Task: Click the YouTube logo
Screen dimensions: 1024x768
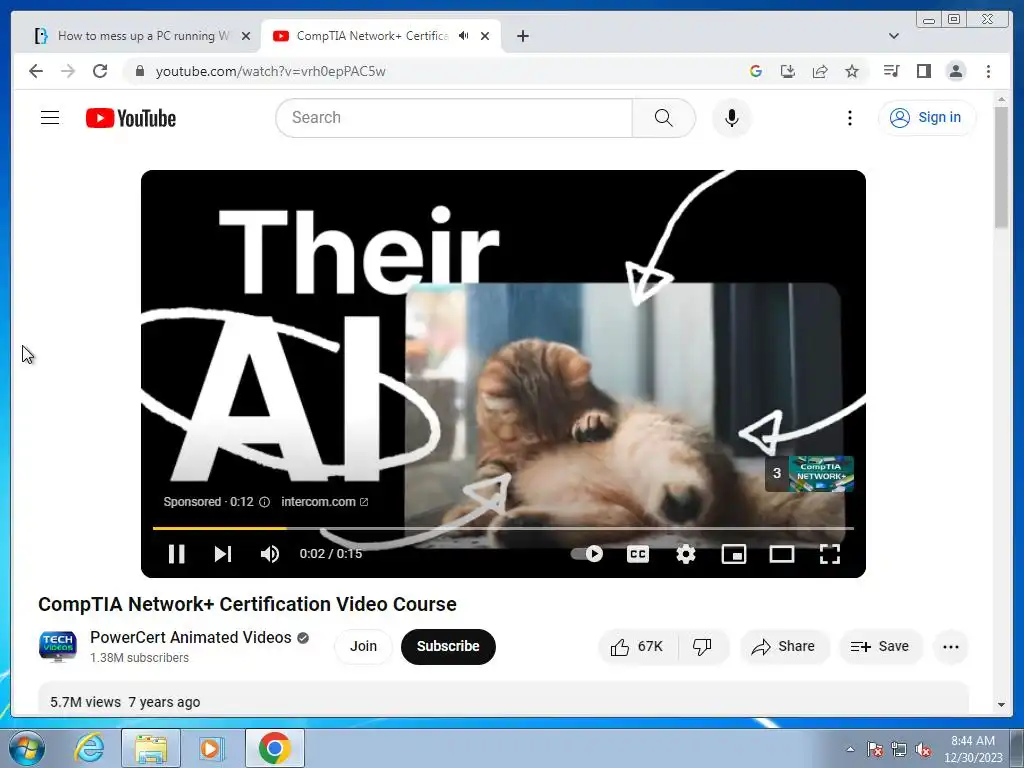Action: [x=131, y=118]
